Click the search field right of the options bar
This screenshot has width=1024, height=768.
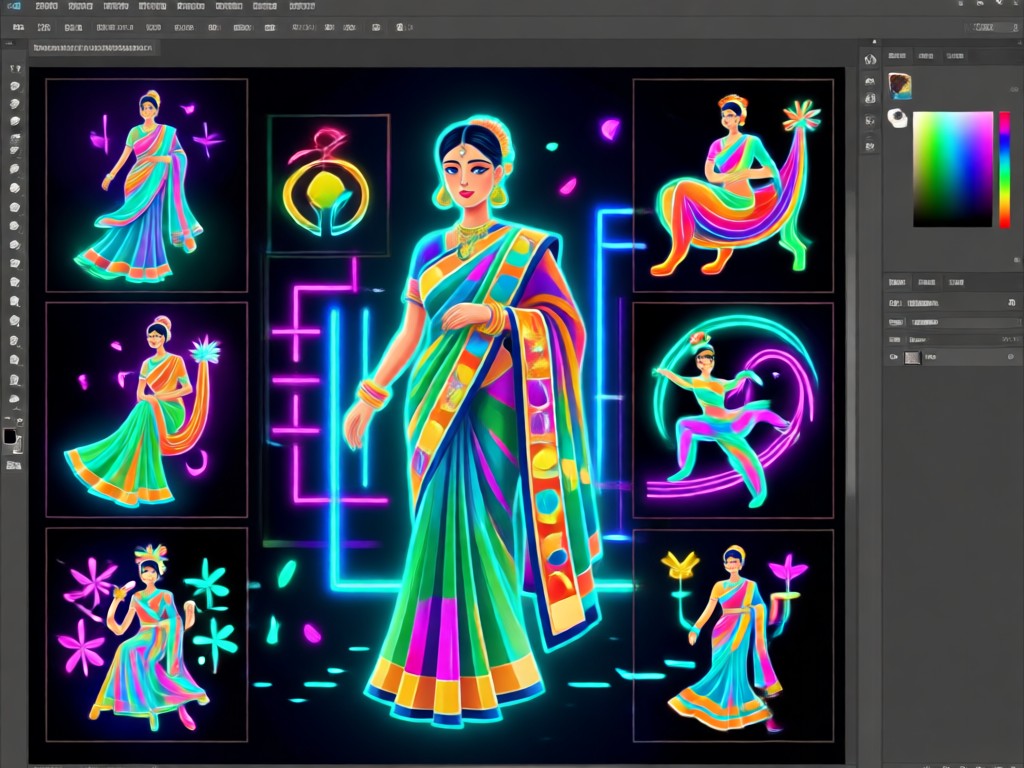pyautogui.click(x=991, y=27)
